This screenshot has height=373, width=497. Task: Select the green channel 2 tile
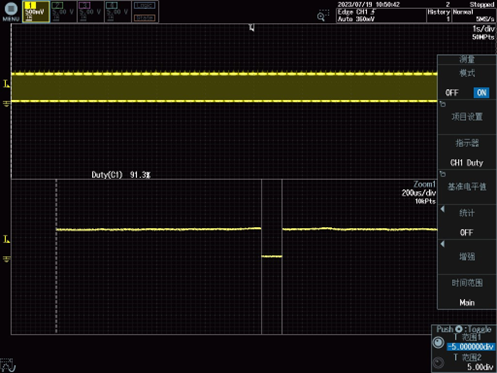point(63,12)
